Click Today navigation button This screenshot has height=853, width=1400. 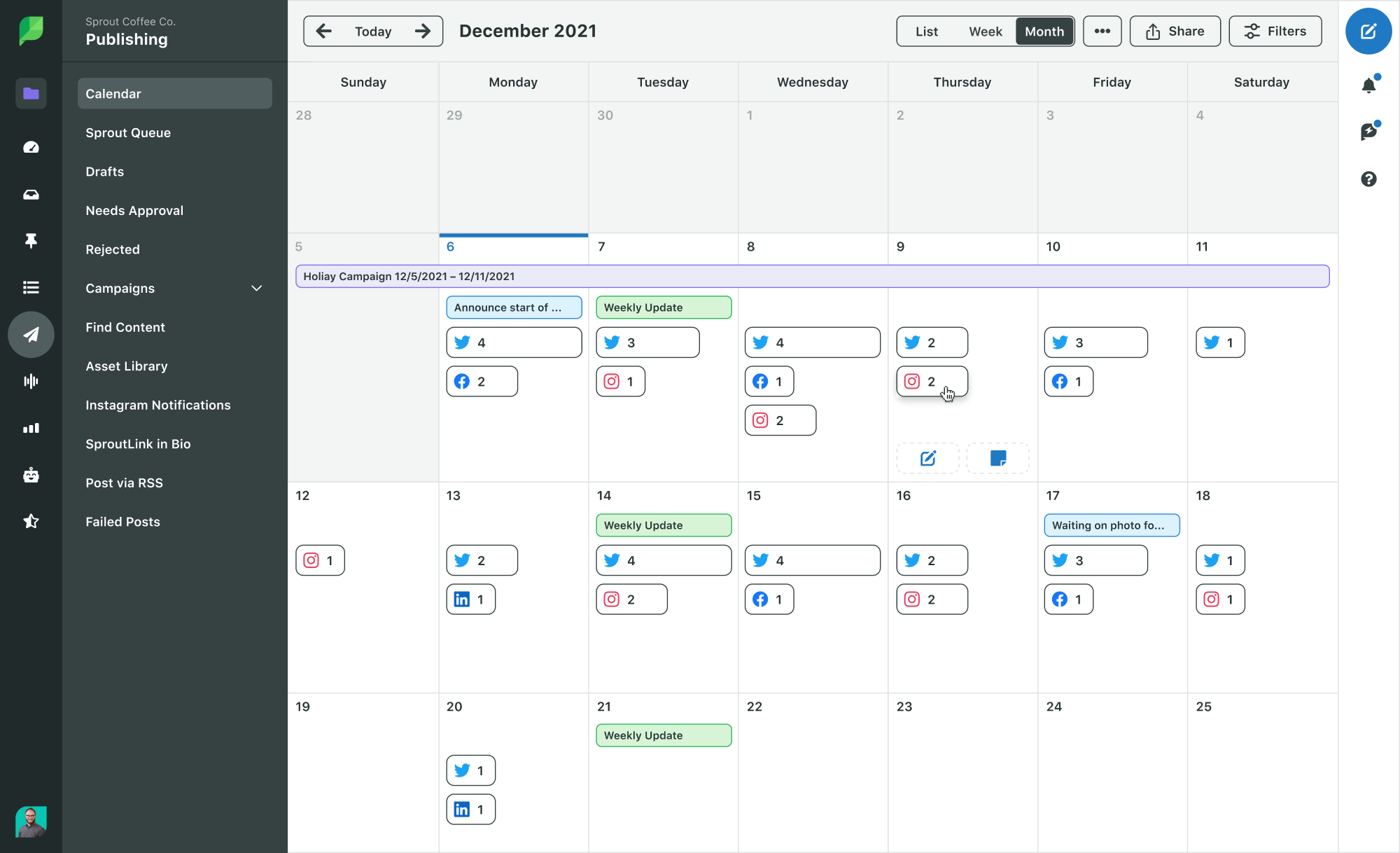pyautogui.click(x=373, y=30)
